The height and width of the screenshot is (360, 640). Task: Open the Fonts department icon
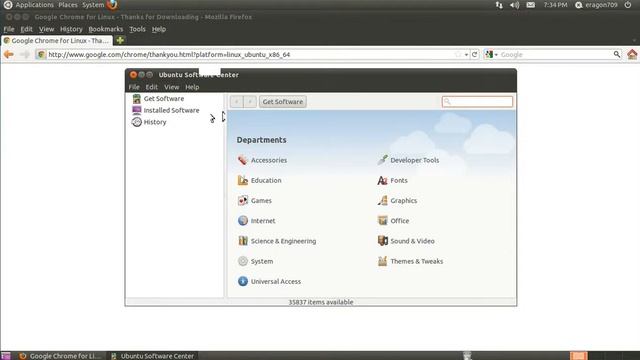382,180
